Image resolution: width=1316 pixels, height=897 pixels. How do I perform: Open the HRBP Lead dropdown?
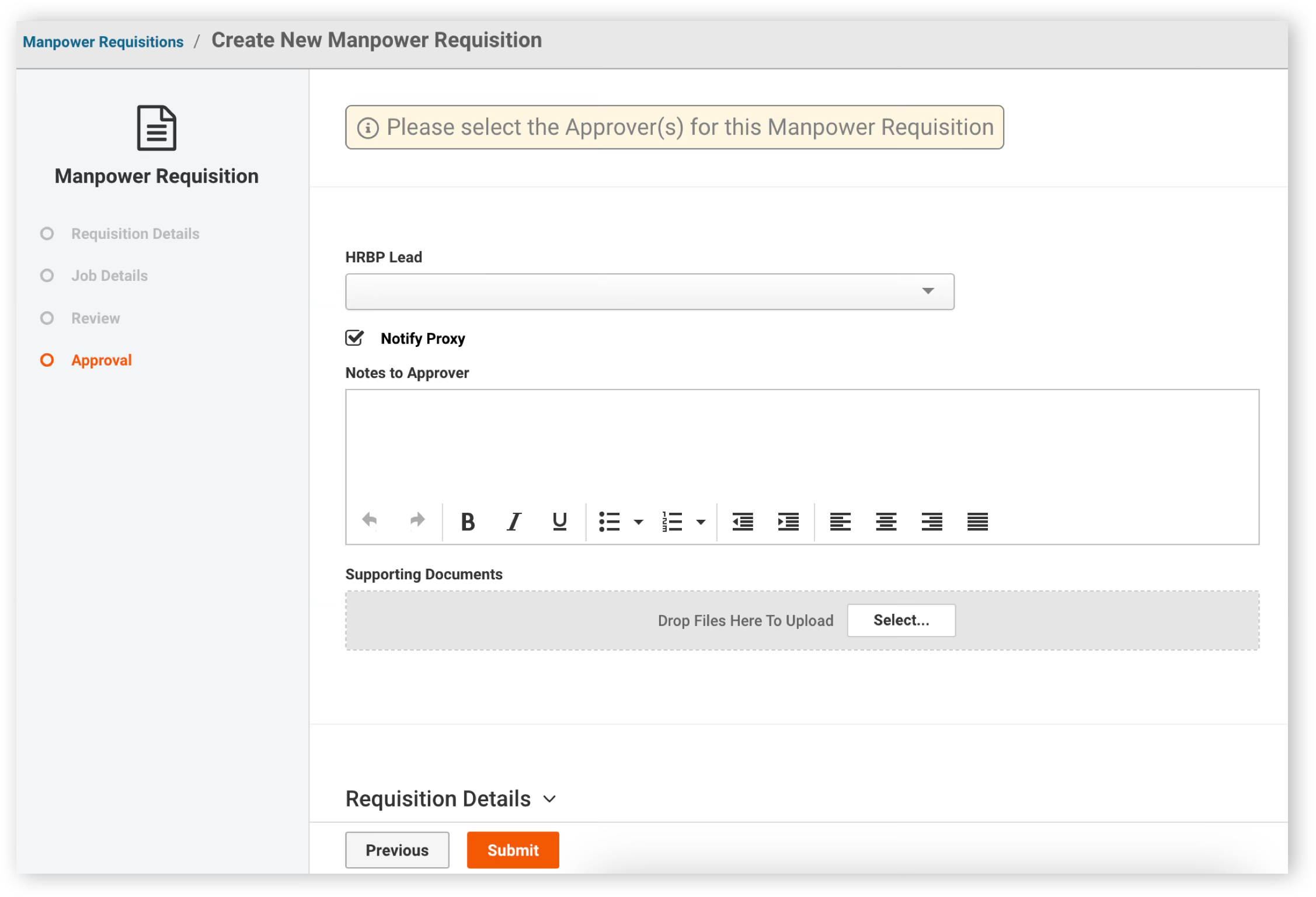[x=650, y=291]
